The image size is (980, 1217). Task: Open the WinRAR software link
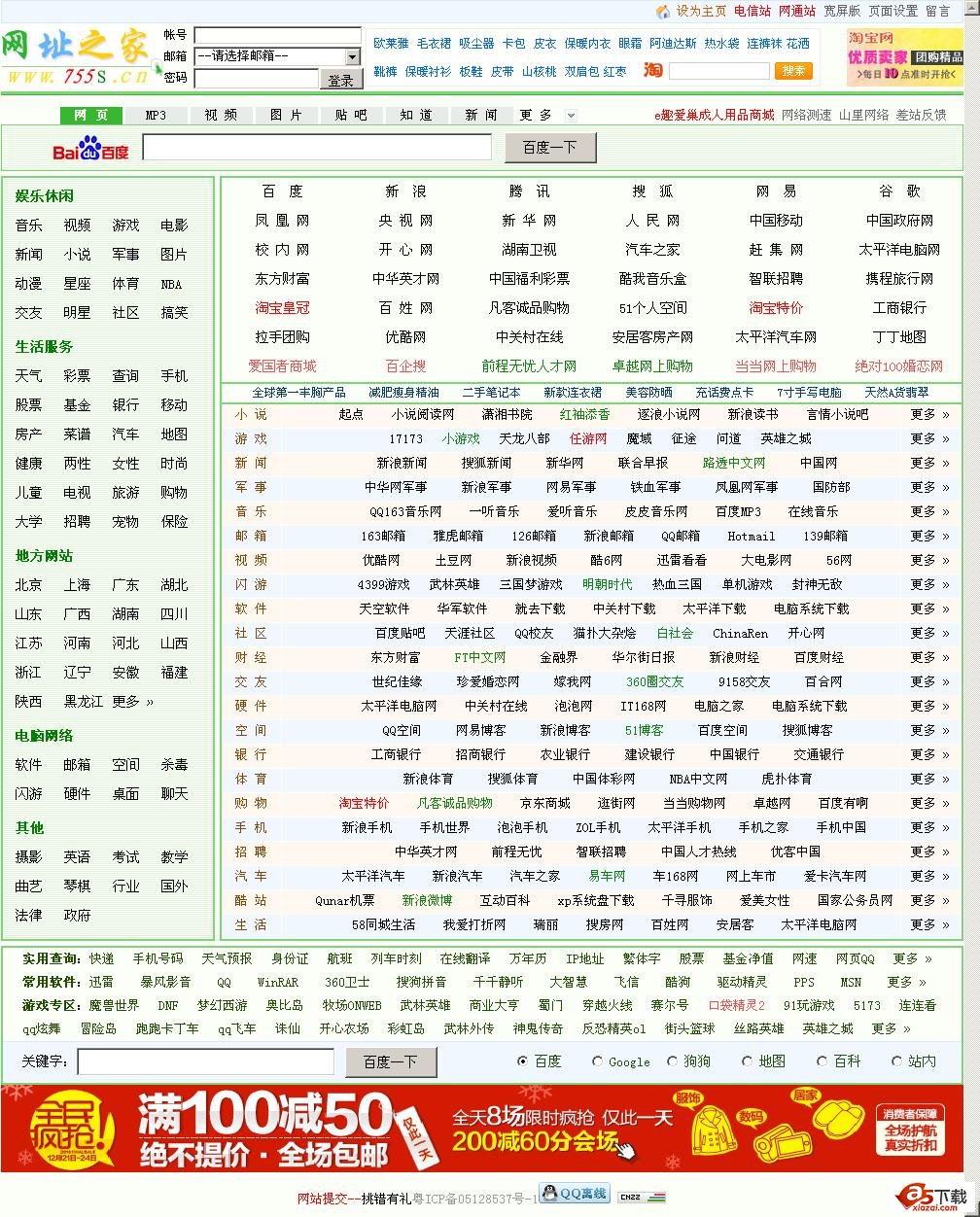[278, 982]
